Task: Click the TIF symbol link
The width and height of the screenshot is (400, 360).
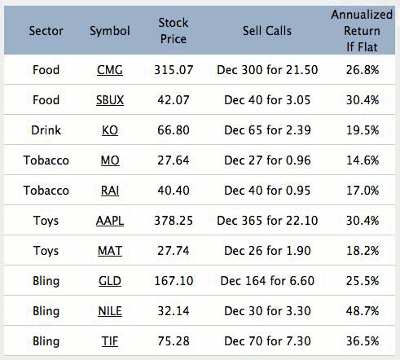Action: click(110, 341)
